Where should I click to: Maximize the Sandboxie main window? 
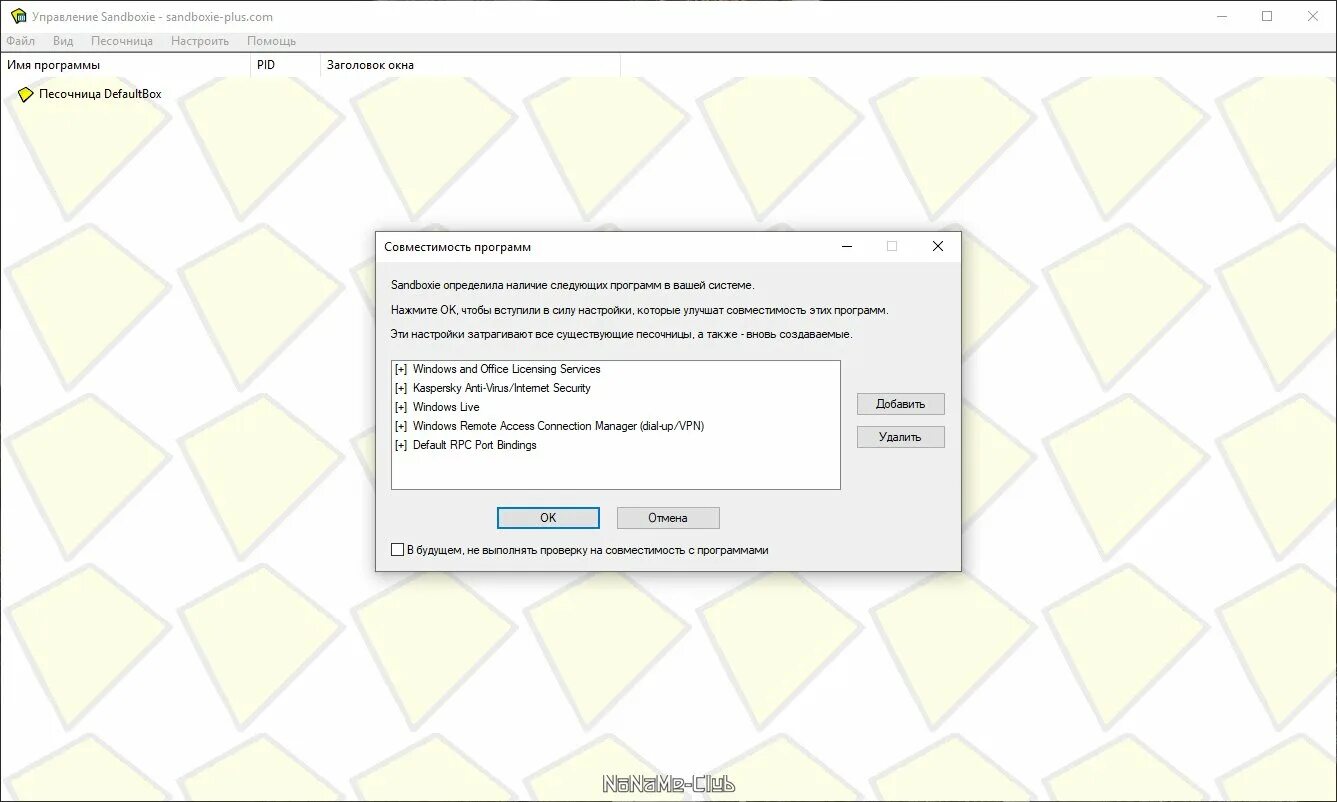click(1267, 16)
